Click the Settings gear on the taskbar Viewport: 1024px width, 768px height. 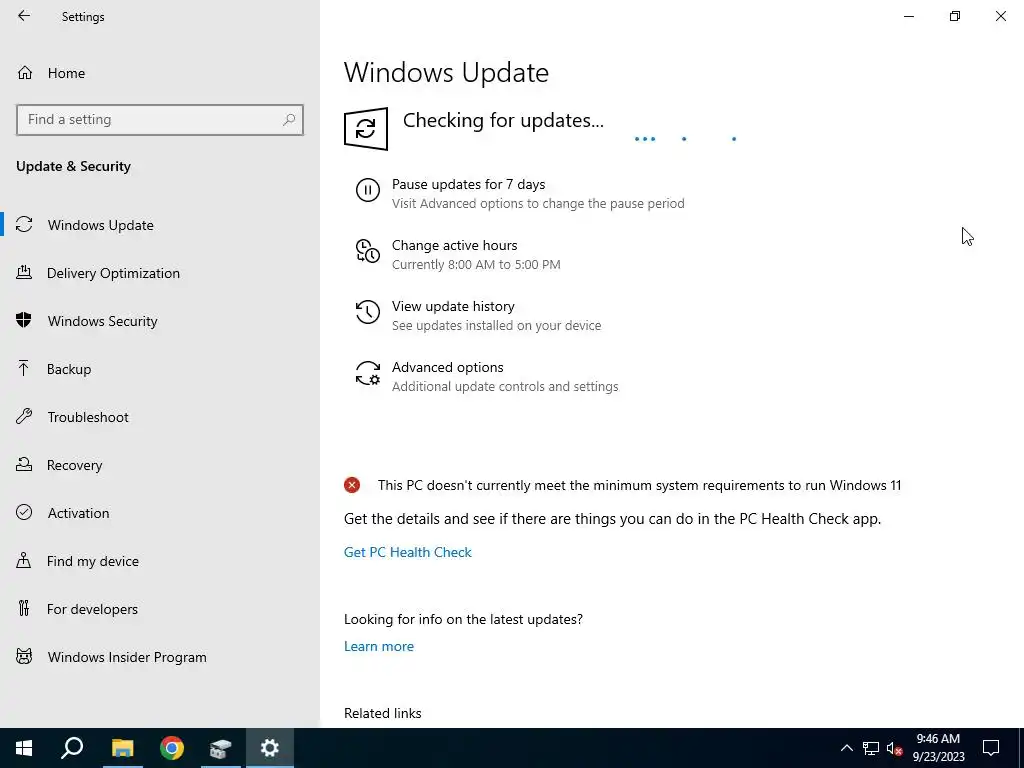(x=270, y=748)
